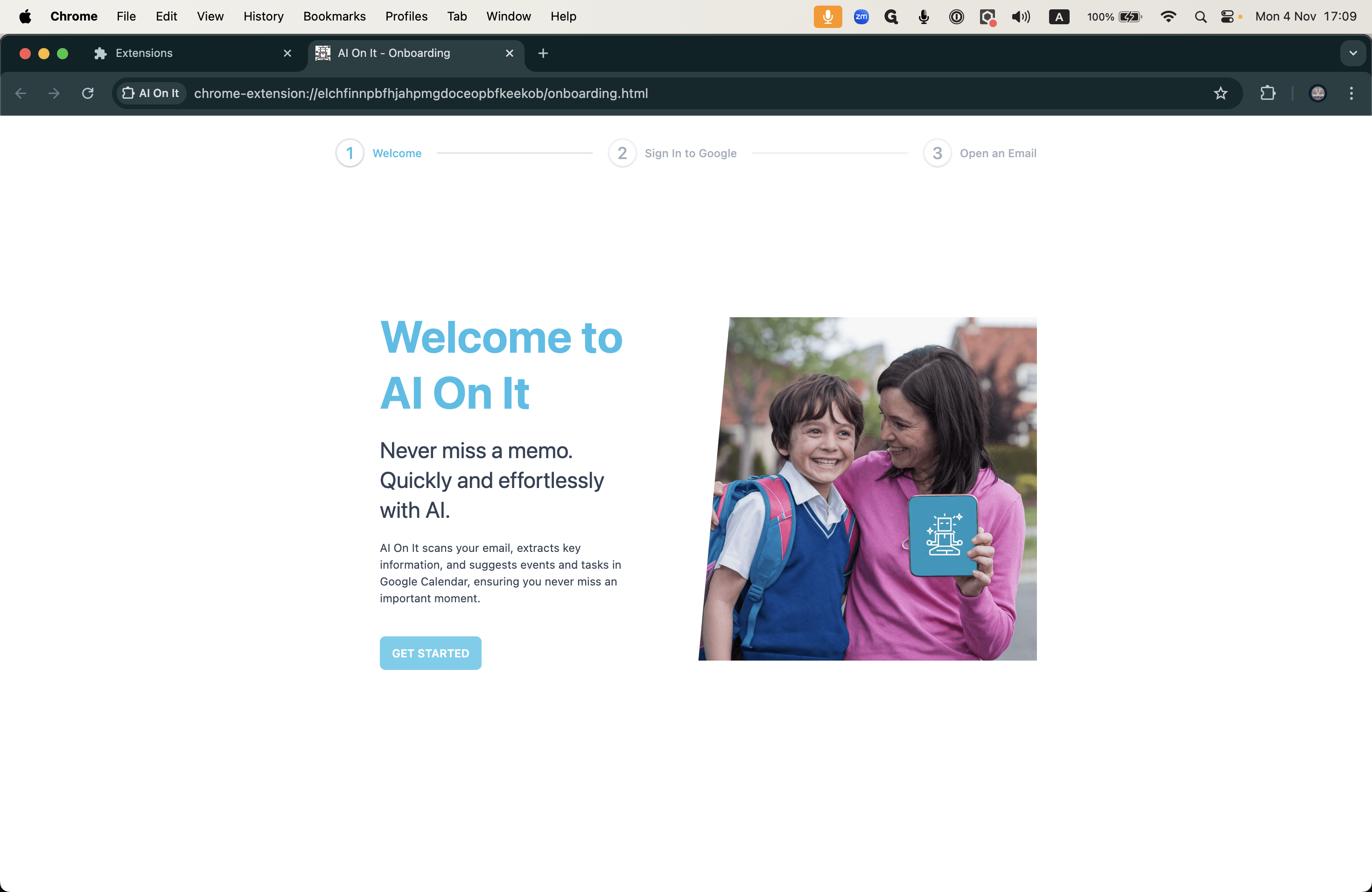The image size is (1372, 892).
Task: Select step 2 Sign In circle
Action: click(x=622, y=153)
